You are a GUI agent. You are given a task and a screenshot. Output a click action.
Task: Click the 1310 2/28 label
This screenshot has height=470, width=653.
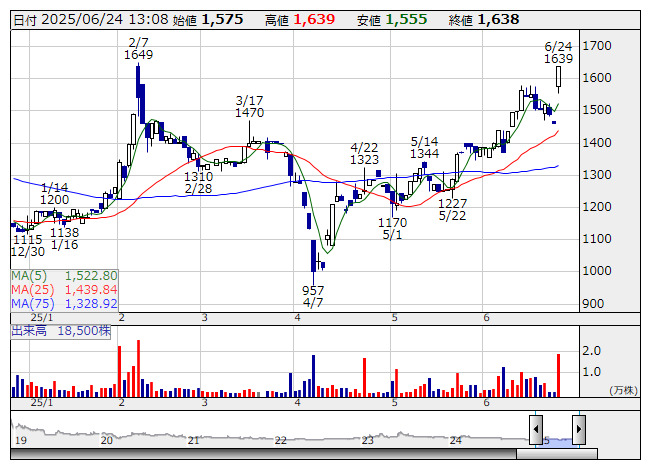click(199, 183)
